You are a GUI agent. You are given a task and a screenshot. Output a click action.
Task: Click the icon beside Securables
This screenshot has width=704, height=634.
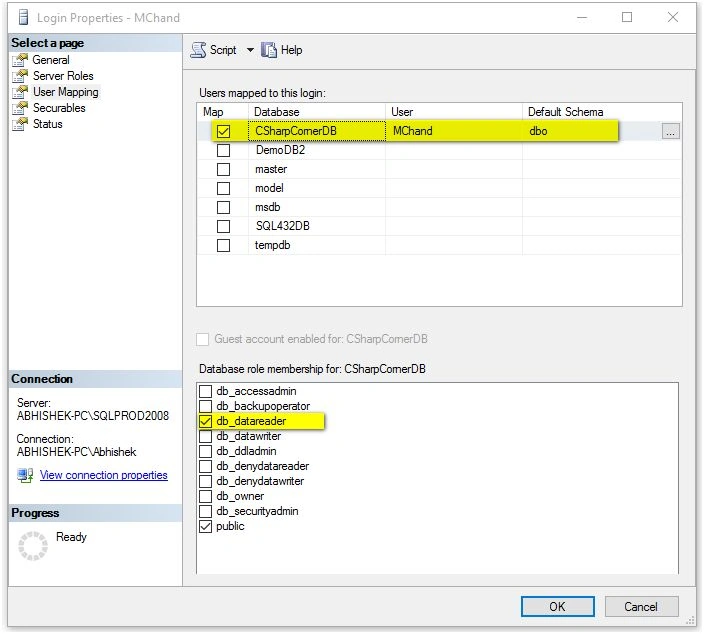click(x=20, y=108)
